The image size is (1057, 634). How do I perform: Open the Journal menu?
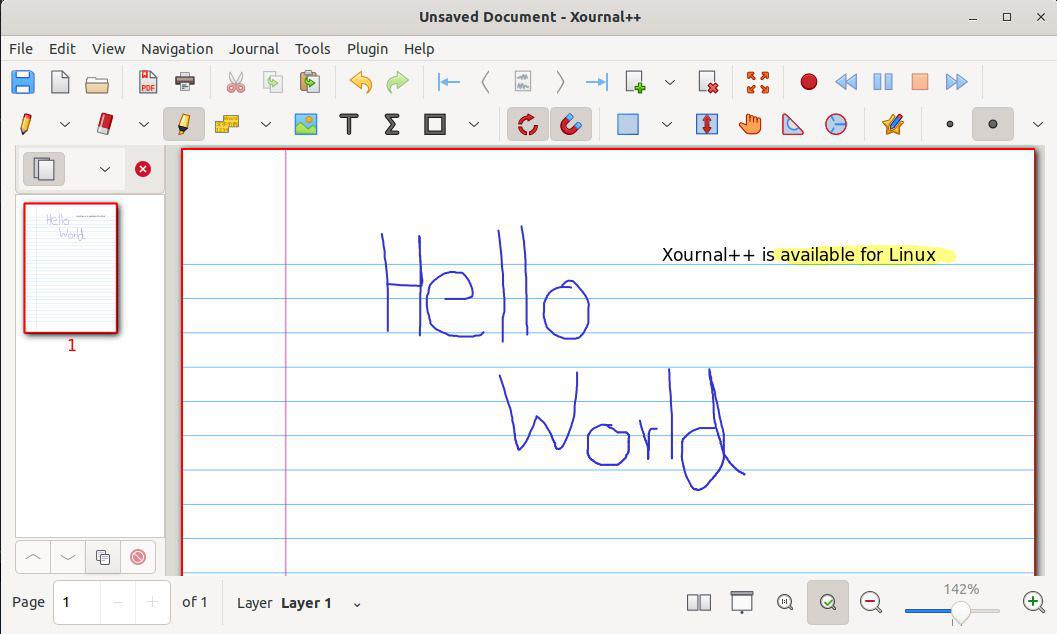(253, 49)
